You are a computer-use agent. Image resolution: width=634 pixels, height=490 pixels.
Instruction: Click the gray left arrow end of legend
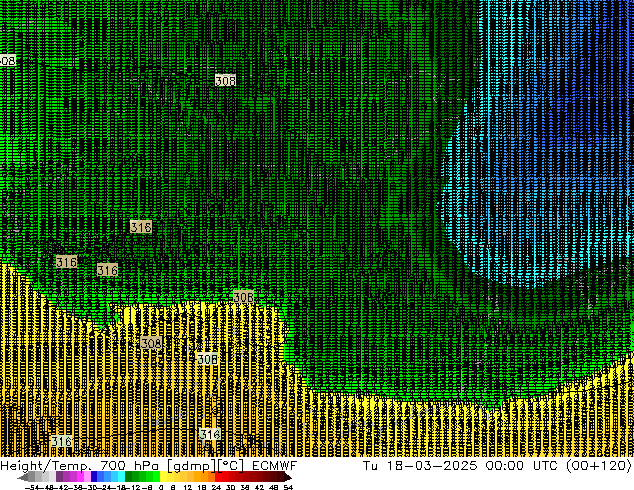pos(23,477)
